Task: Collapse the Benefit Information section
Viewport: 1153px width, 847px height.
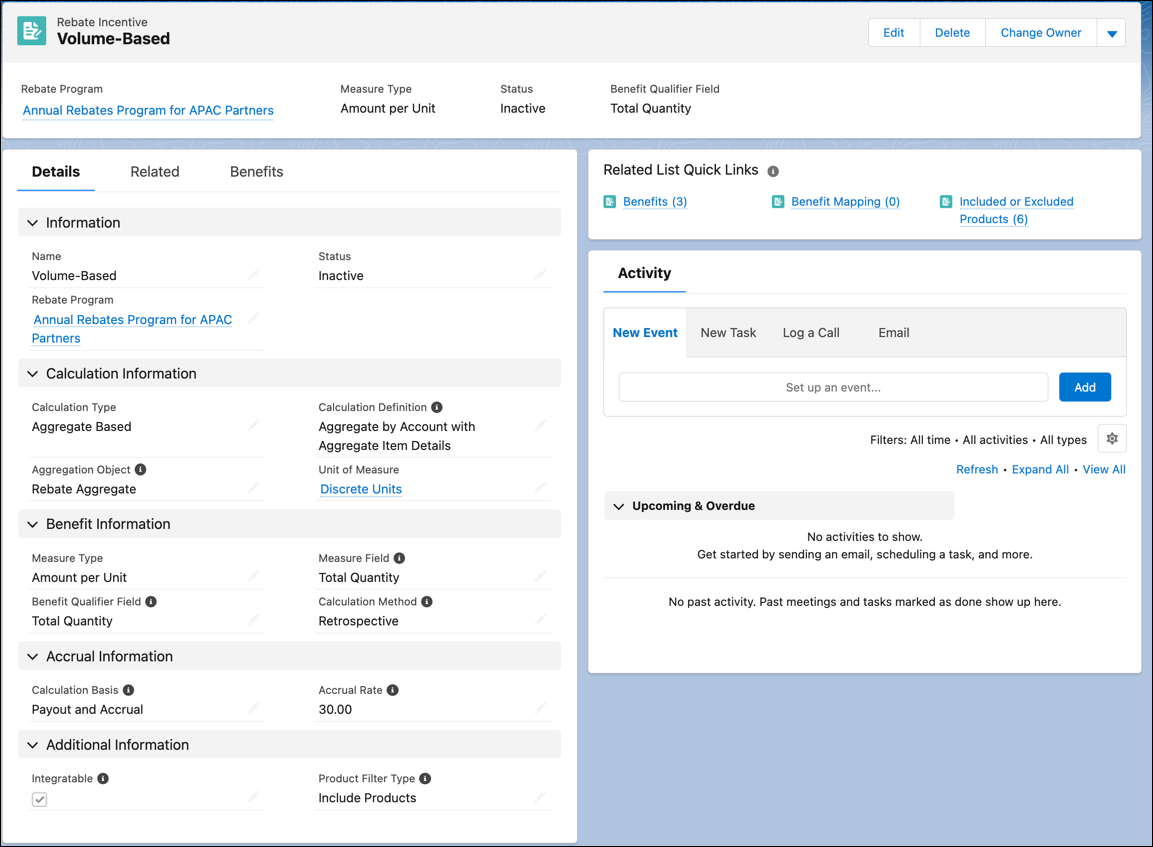Action: [x=32, y=524]
